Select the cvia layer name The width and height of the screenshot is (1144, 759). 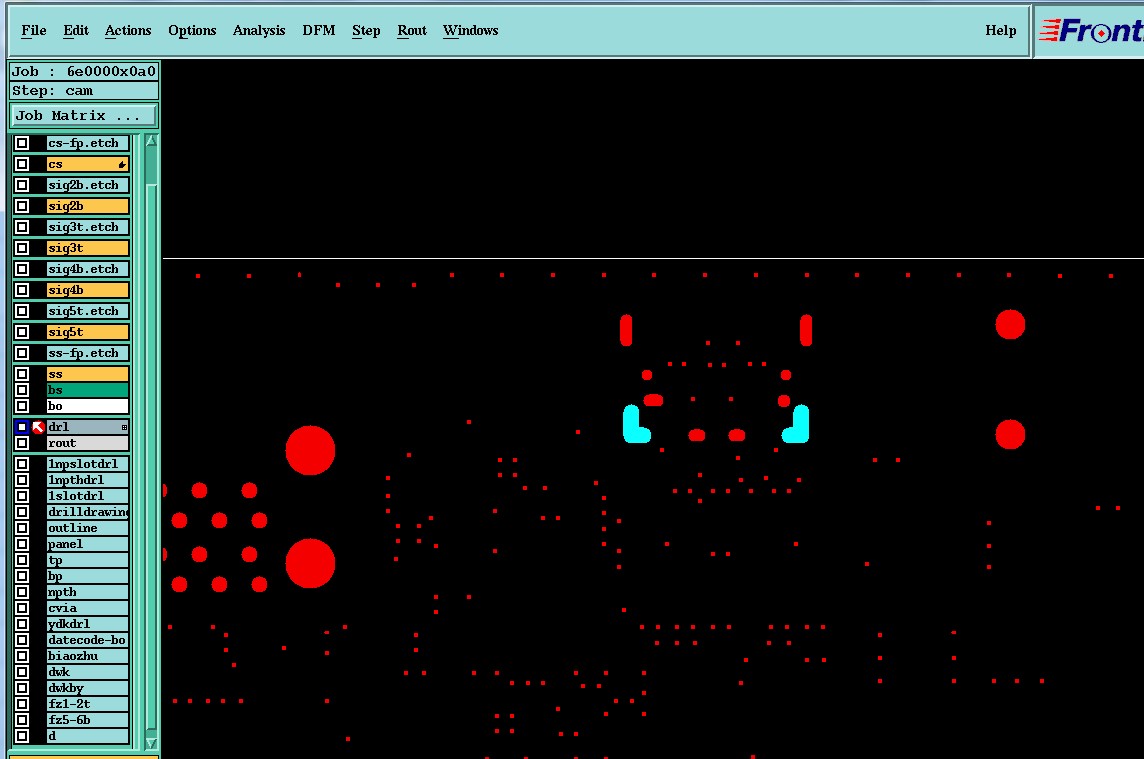pos(88,608)
